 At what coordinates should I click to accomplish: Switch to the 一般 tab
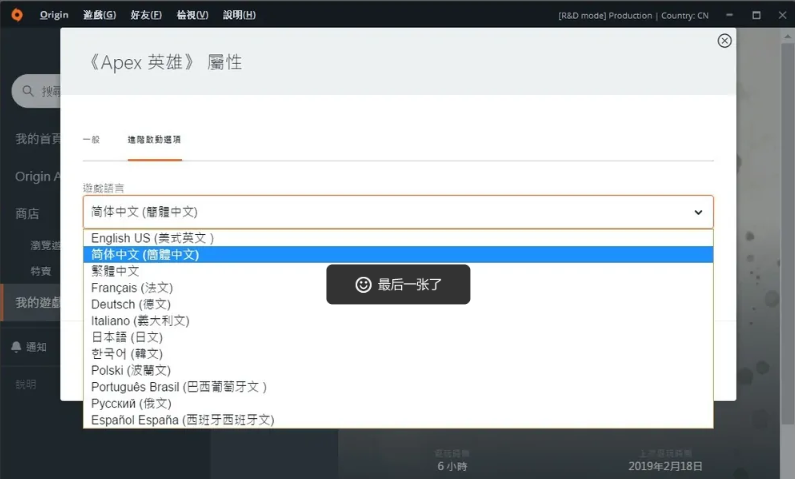pyautogui.click(x=91, y=140)
